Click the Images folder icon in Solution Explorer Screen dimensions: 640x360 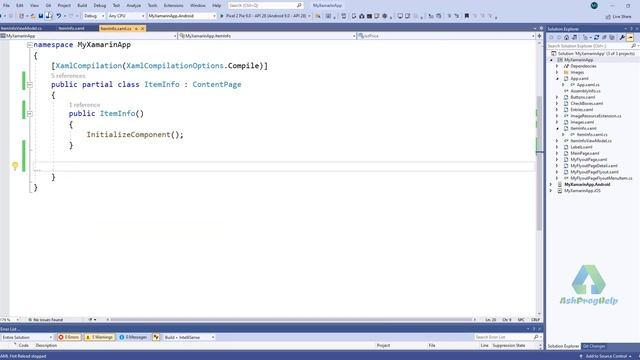tap(566, 72)
